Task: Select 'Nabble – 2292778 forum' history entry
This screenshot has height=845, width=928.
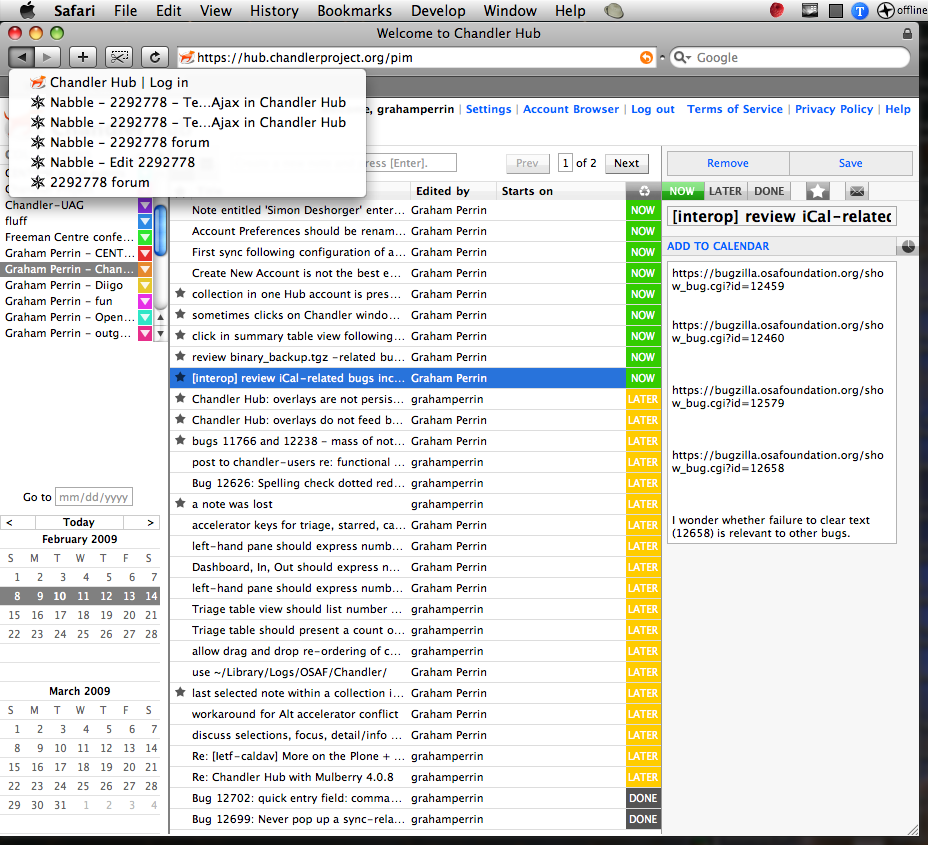Action: pos(129,142)
